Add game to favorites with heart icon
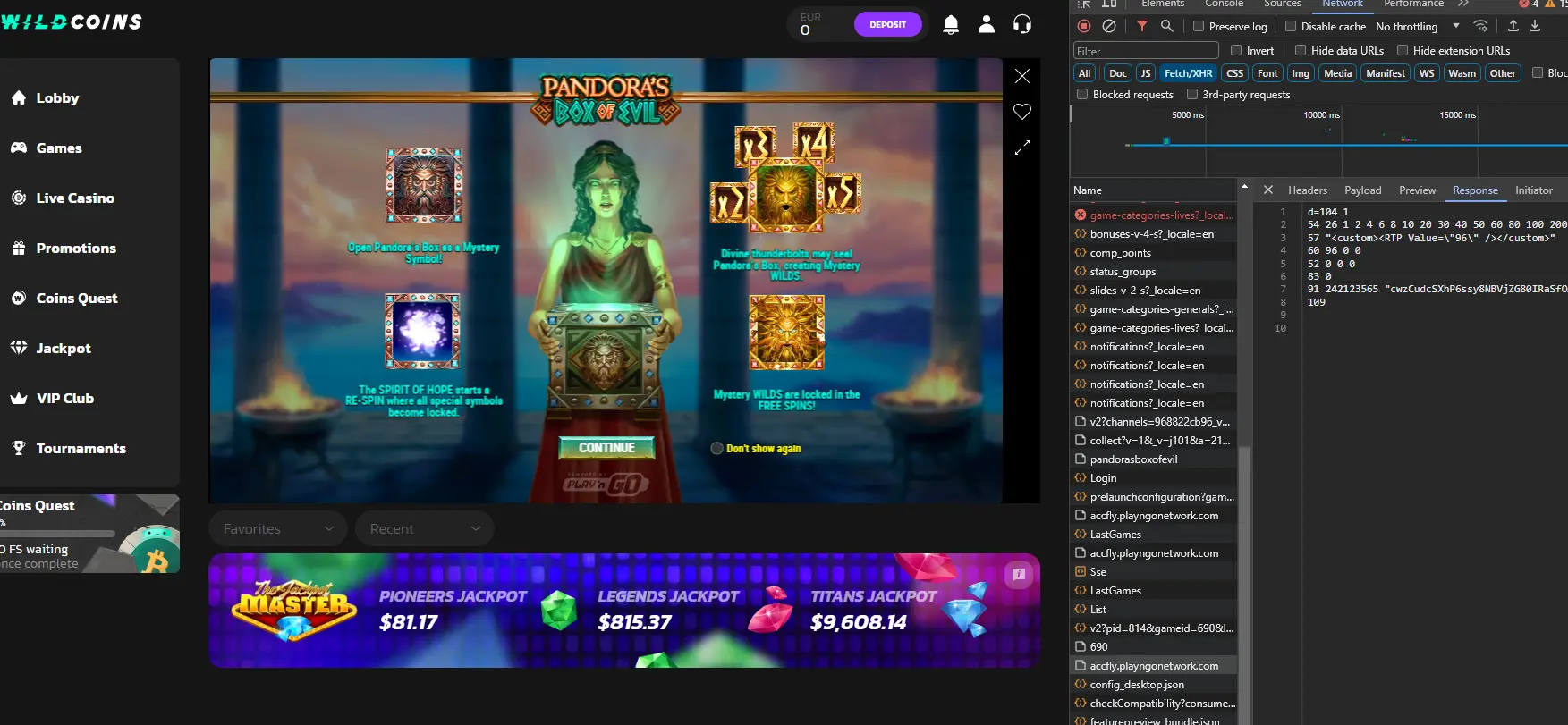 point(1022,112)
